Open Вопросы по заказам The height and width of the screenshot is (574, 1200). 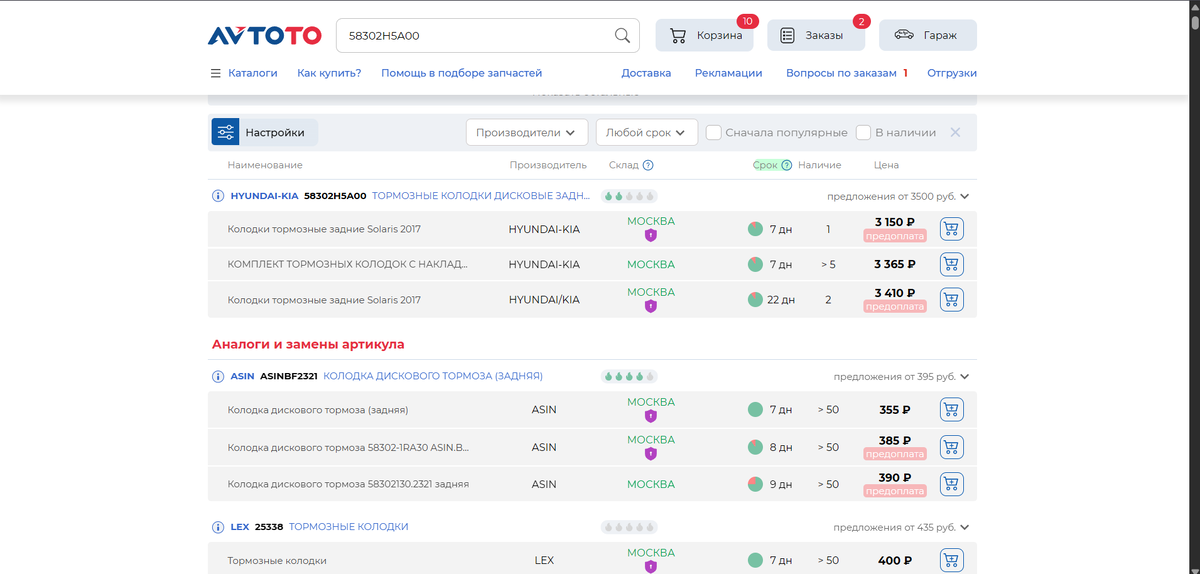pos(841,73)
